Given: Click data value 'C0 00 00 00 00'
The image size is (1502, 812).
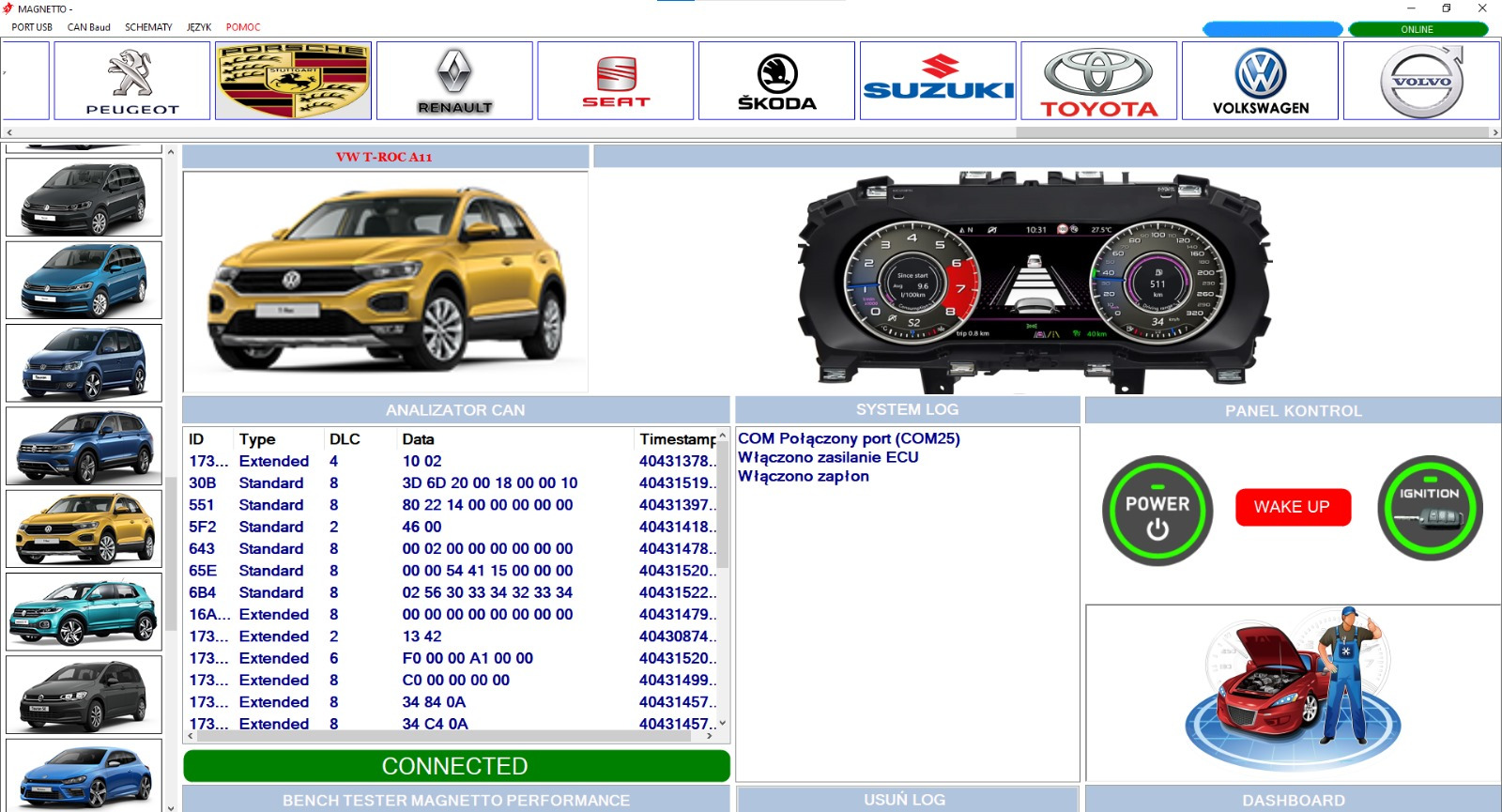Looking at the screenshot, I should click(x=456, y=680).
